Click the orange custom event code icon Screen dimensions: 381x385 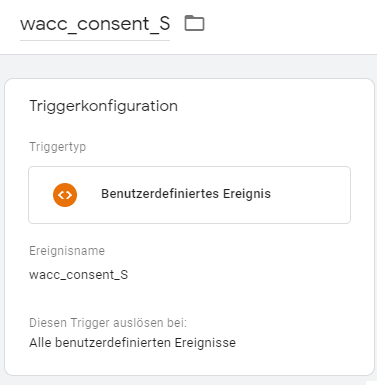65,195
